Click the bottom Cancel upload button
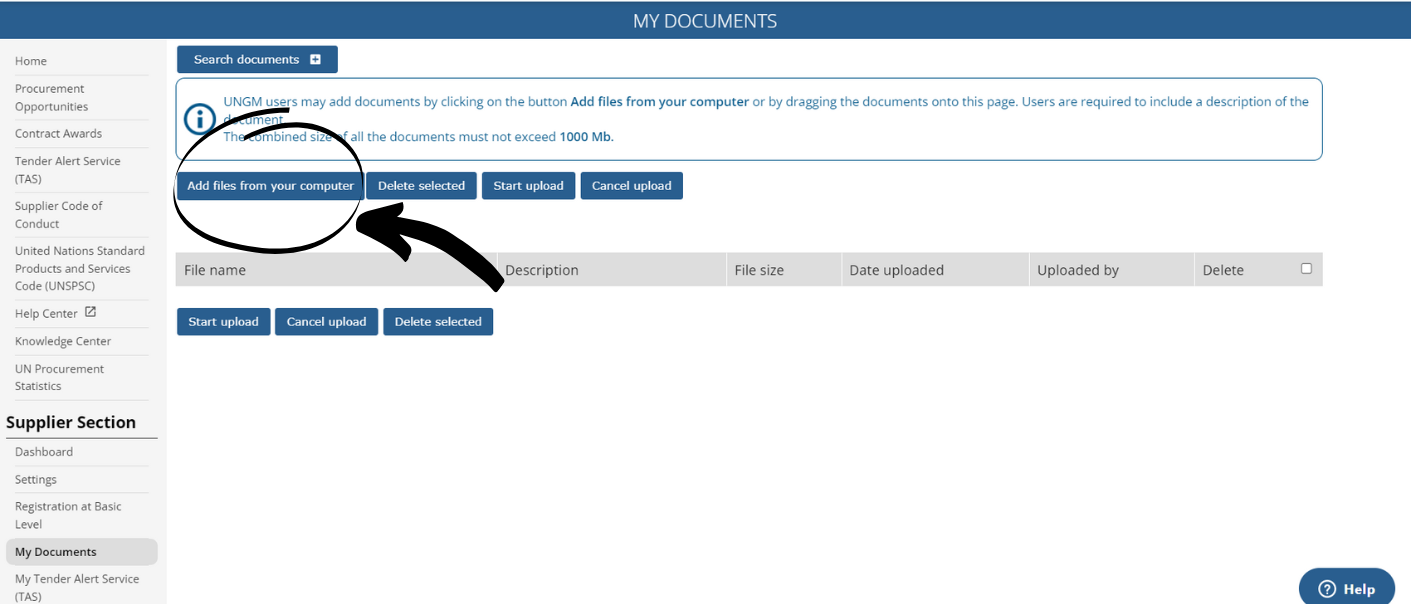This screenshot has height=604, width=1411. (326, 321)
